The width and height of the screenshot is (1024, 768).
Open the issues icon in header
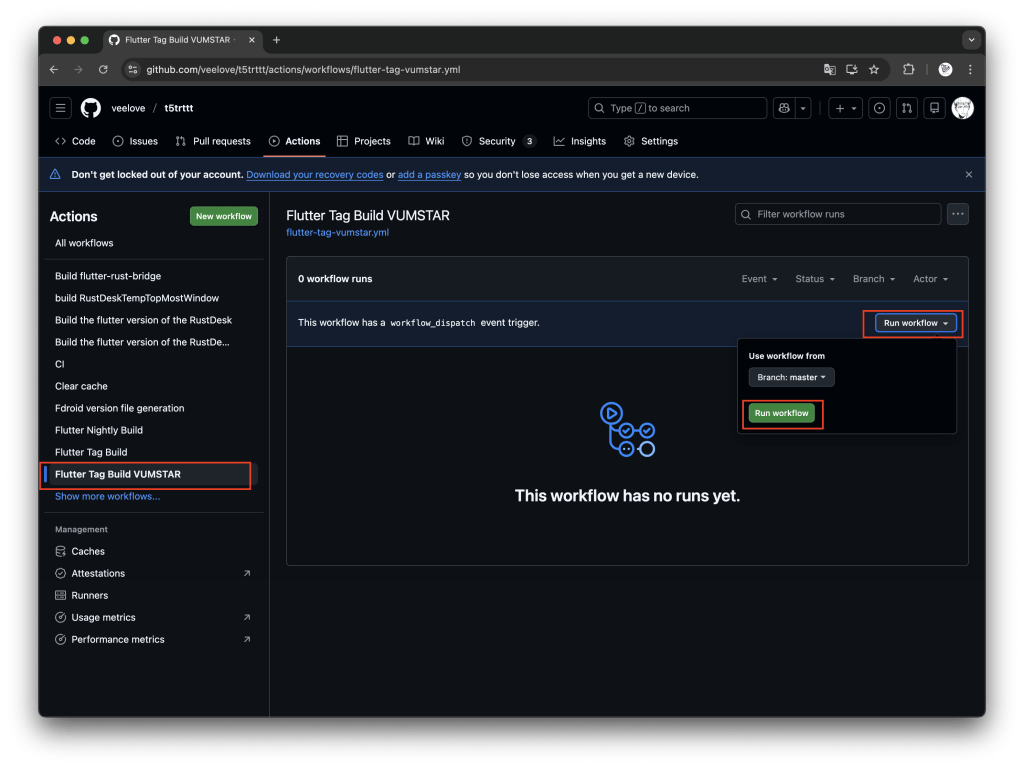coord(879,108)
